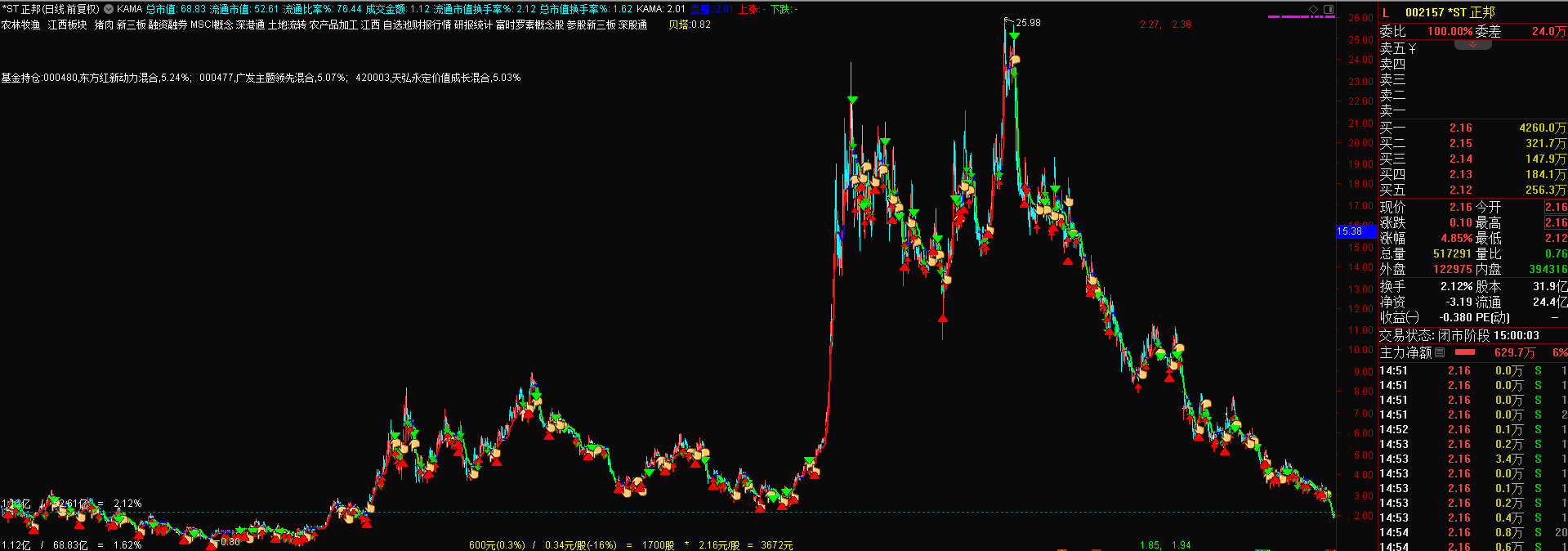Viewport: 1568px width, 551px height.
Task: Click the 2.27, 2.38 red values
Action: coord(1166,25)
